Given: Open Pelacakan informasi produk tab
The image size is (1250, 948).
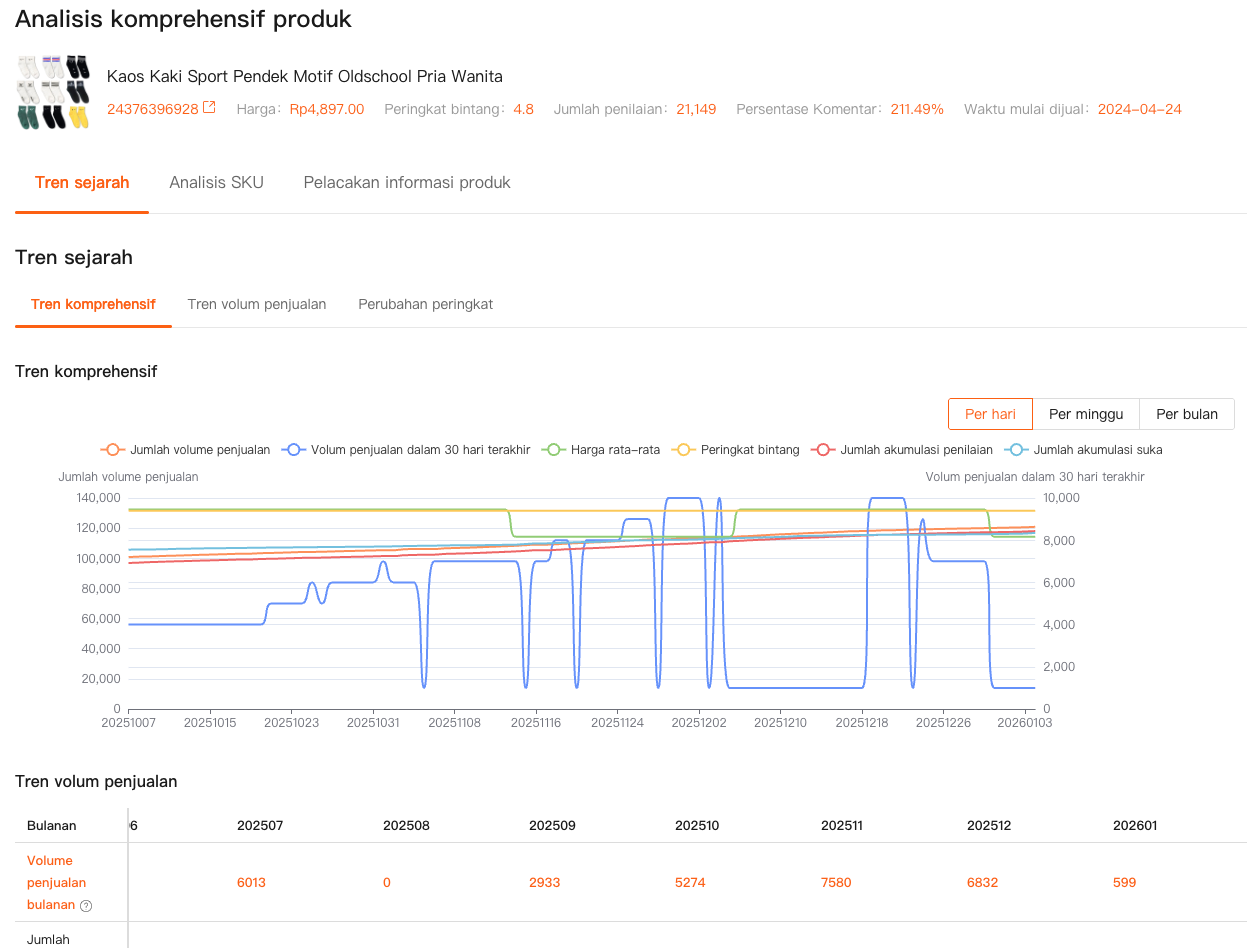Looking at the screenshot, I should (x=407, y=182).
